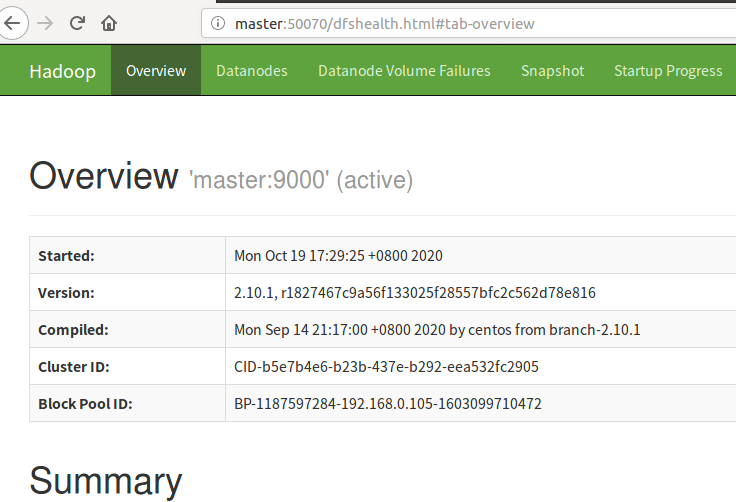Open the Startup Progress tab
Image resolution: width=736 pixels, height=502 pixels.
(668, 70)
